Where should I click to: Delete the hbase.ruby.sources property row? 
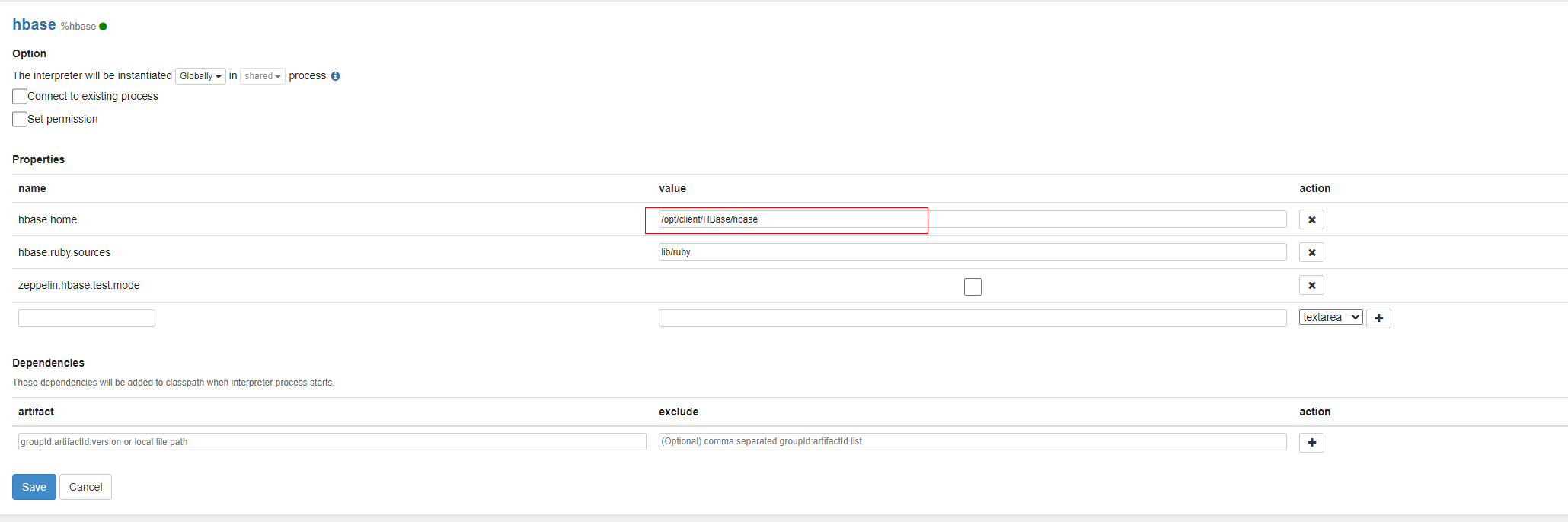pos(1311,252)
